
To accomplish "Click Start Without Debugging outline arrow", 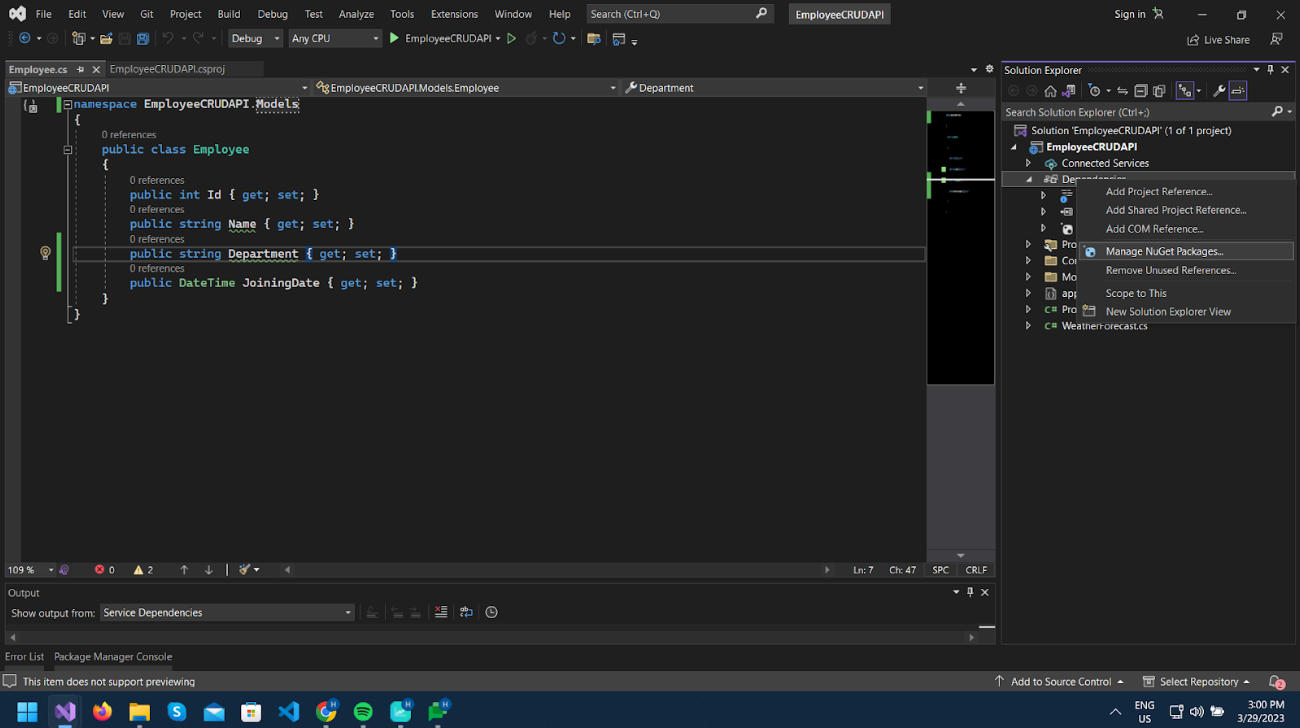I will point(511,38).
